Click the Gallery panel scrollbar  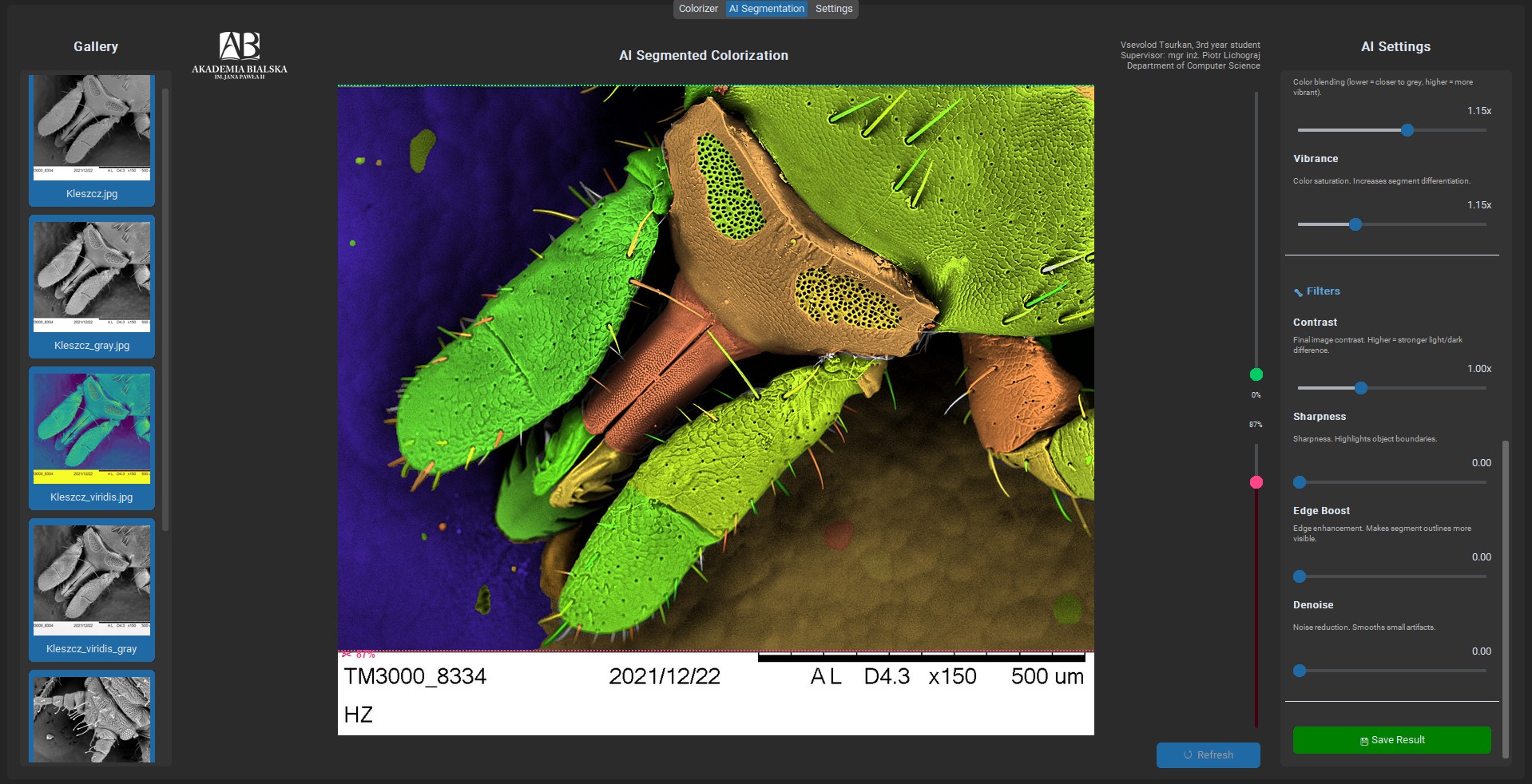[x=165, y=309]
